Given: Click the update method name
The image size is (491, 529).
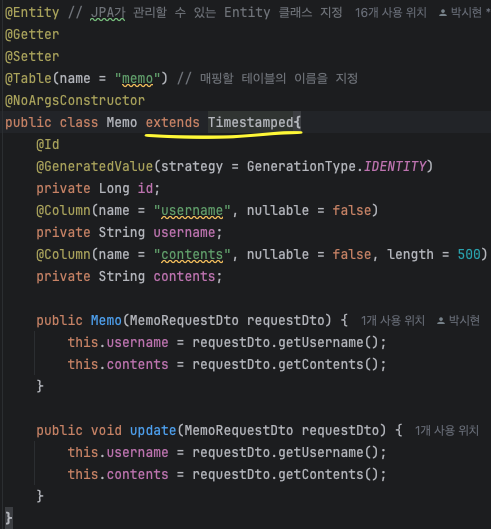Looking at the screenshot, I should (x=153, y=430).
